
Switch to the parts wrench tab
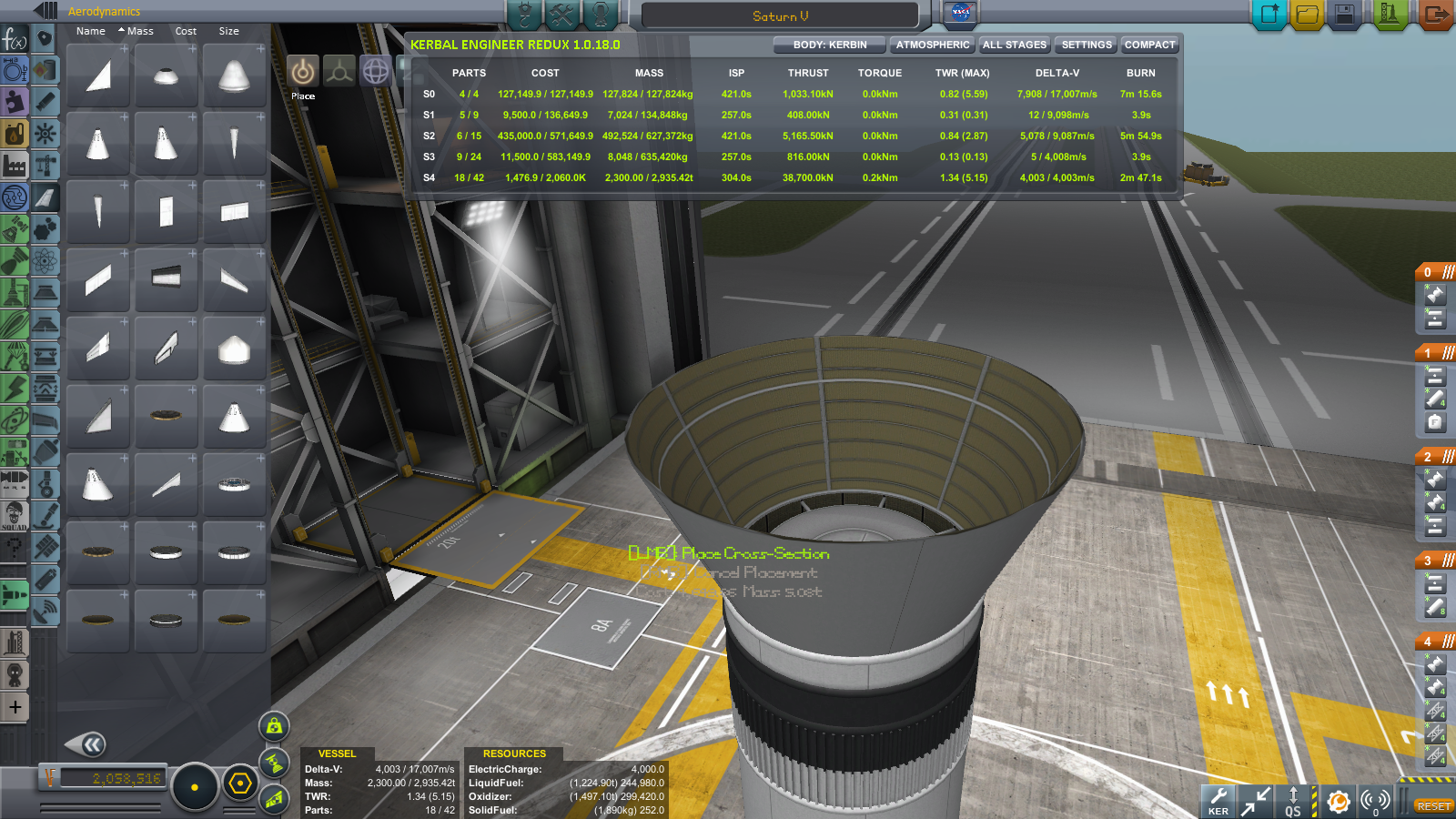(x=562, y=14)
